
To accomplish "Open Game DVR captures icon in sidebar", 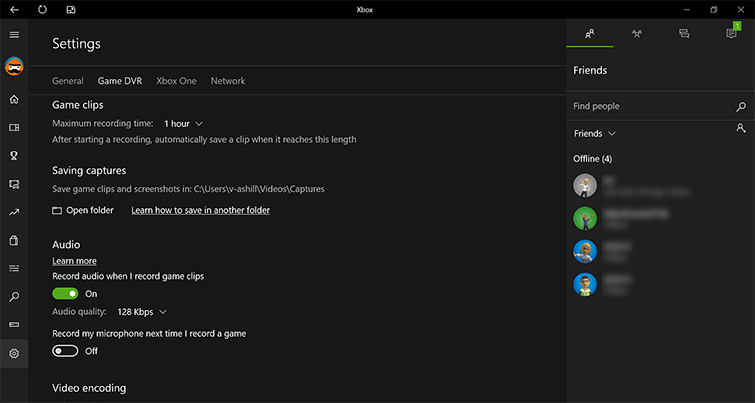I will coord(14,184).
